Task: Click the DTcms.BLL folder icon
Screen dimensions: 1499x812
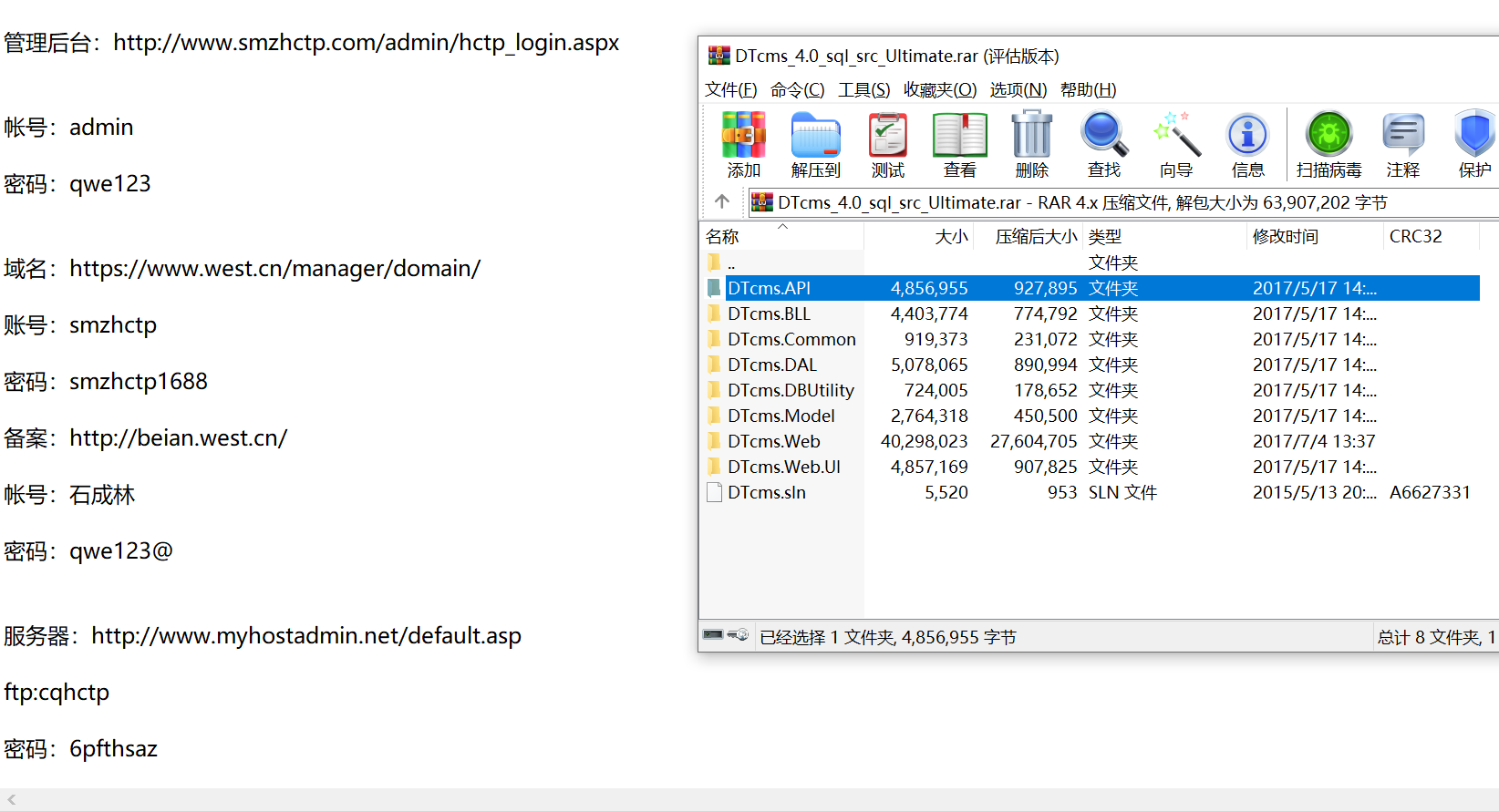Action: click(714, 313)
